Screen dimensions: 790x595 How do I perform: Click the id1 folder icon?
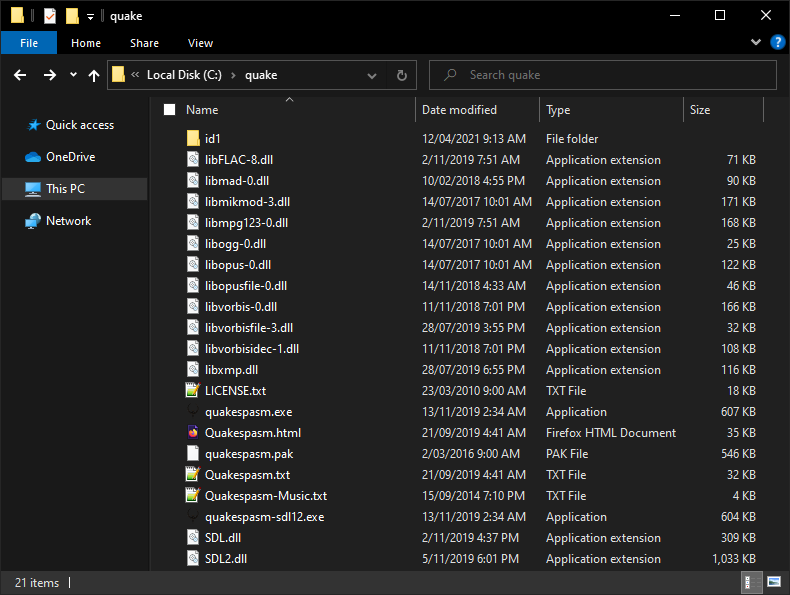(x=193, y=139)
